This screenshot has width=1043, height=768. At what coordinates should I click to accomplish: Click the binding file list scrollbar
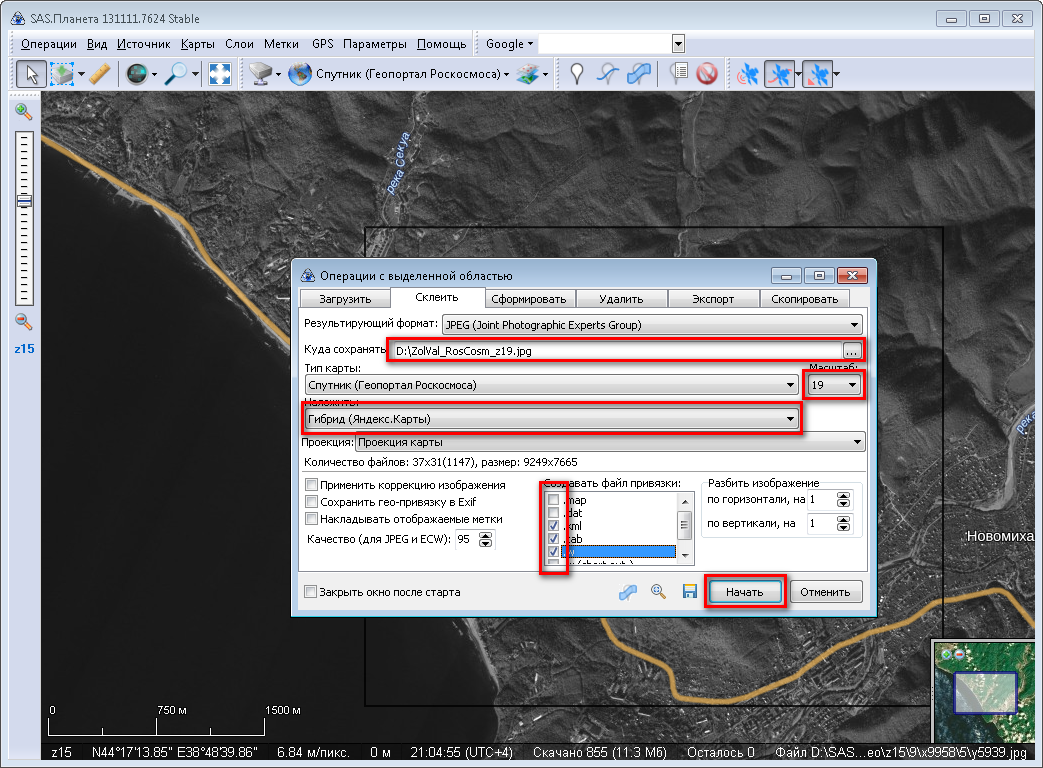(684, 529)
